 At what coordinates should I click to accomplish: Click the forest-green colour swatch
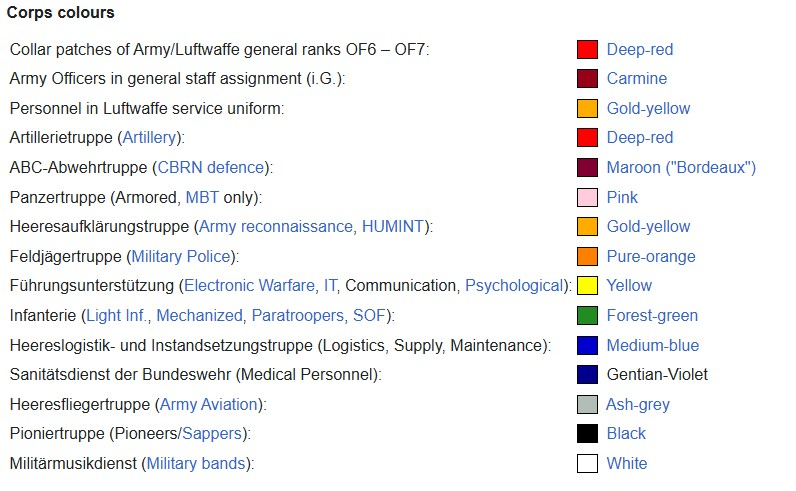[587, 316]
